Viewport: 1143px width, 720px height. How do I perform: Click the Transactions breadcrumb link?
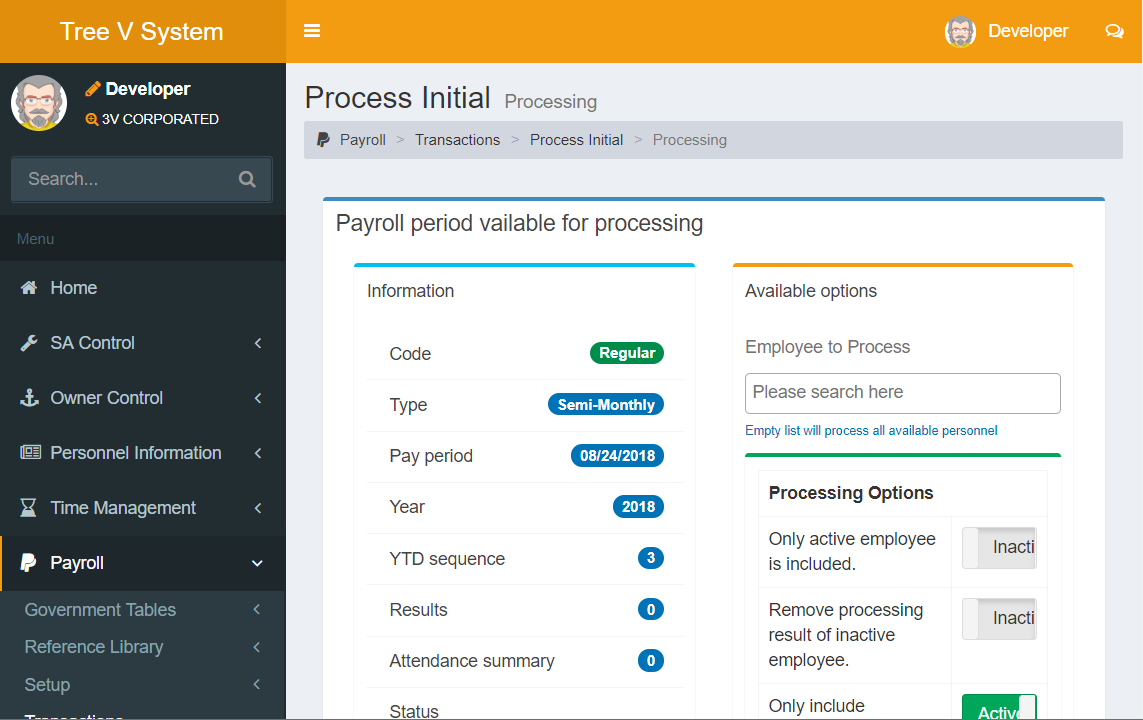tap(457, 140)
